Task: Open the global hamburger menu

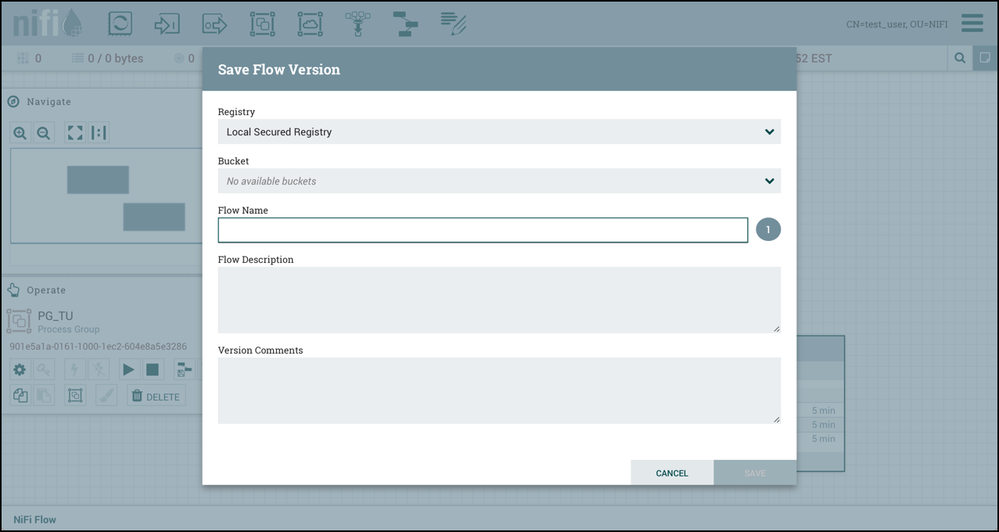Action: [x=972, y=23]
